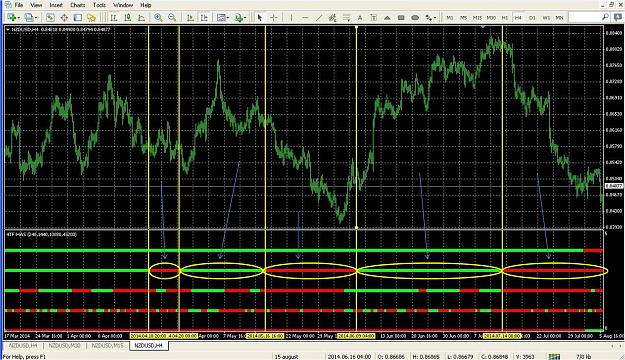The image size is (625, 360).
Task: Open the File menu
Action: click(x=19, y=5)
